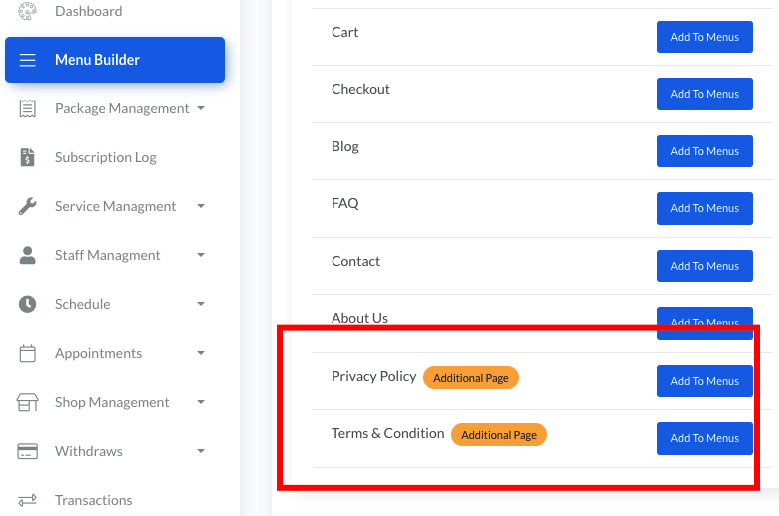Image resolution: width=779 pixels, height=516 pixels.
Task: Add the FAQ page to menus
Action: pos(704,208)
